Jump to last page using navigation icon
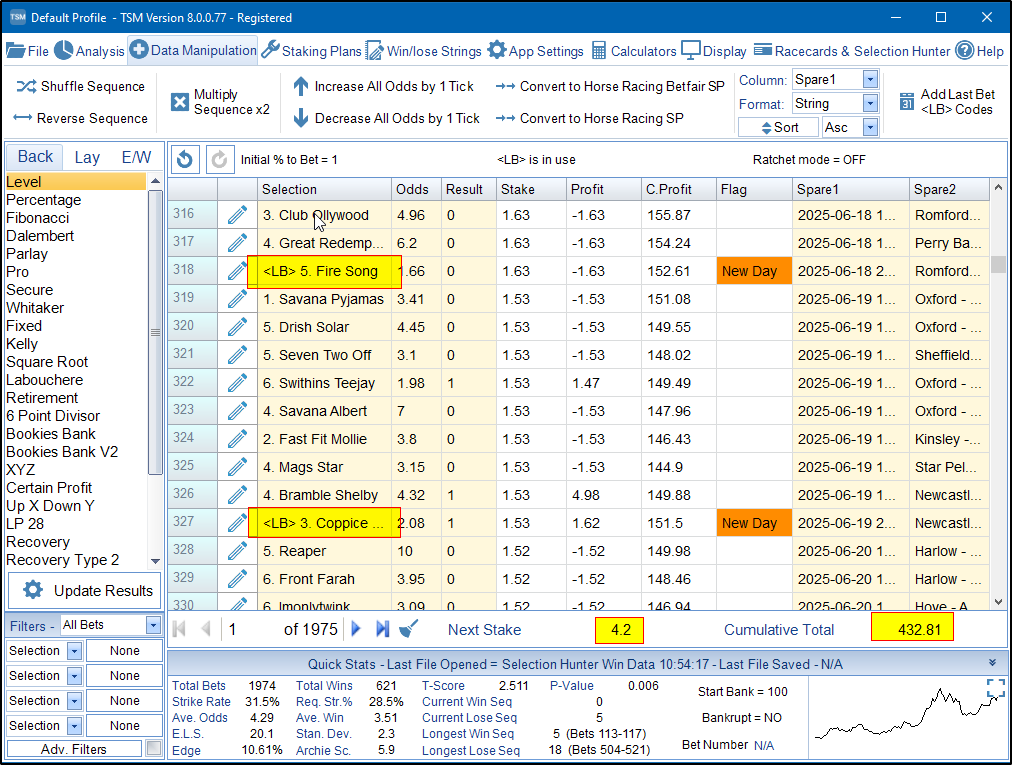This screenshot has width=1012, height=765. pyautogui.click(x=382, y=629)
